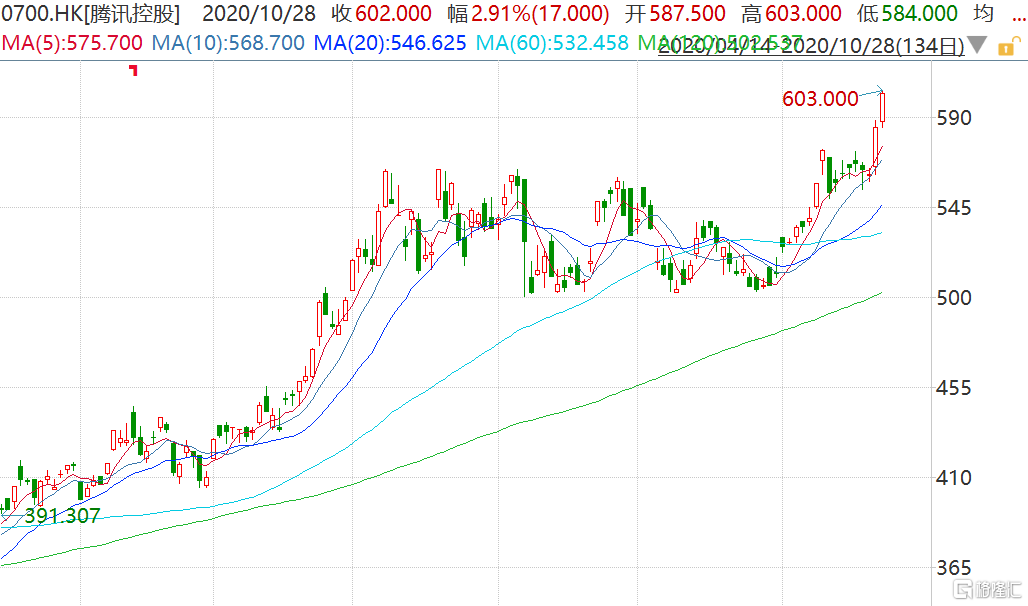Click the arrow pointing at the 603.000 high
1028x606 pixels.
pyautogui.click(x=874, y=90)
